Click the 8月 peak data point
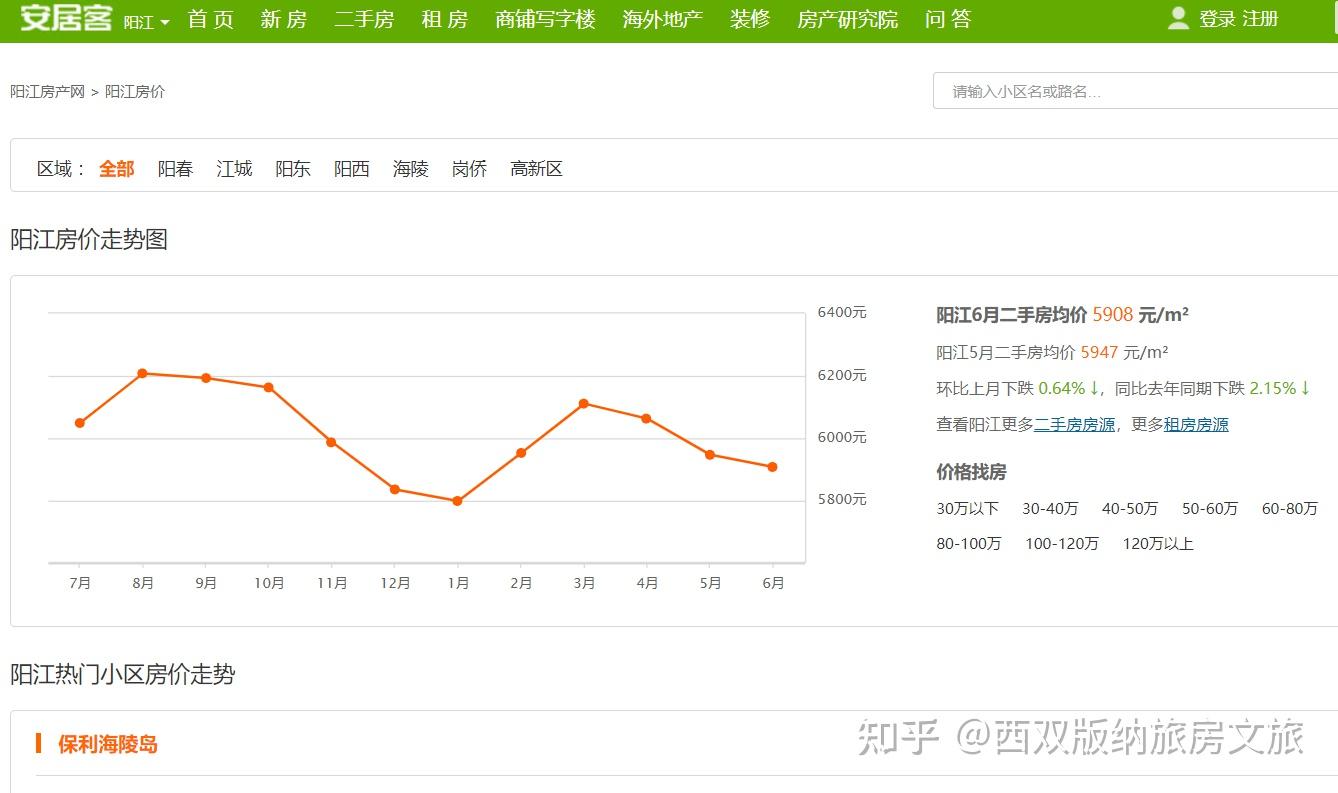Image resolution: width=1338 pixels, height=793 pixels. pos(143,373)
